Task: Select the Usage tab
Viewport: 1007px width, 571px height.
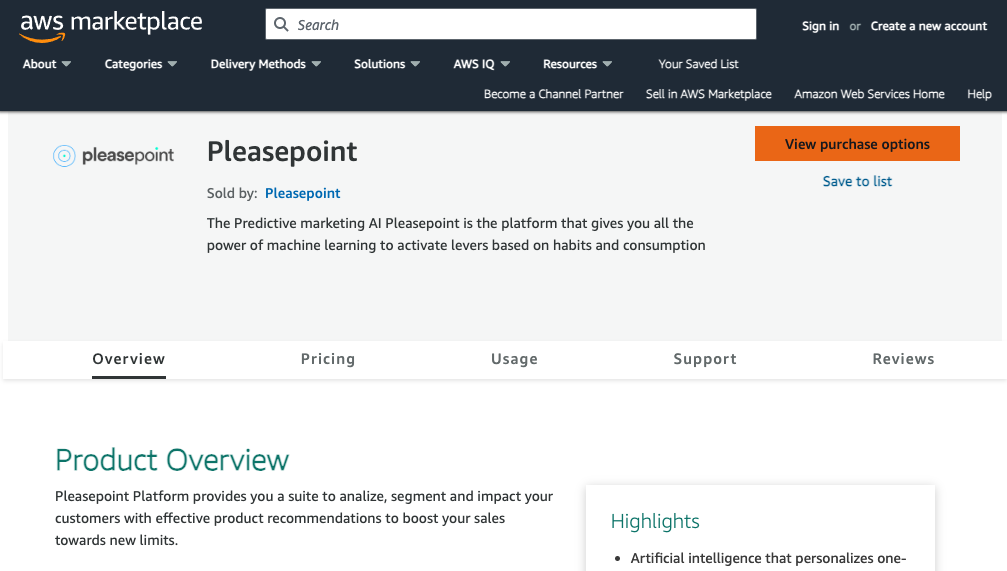Action: (514, 359)
